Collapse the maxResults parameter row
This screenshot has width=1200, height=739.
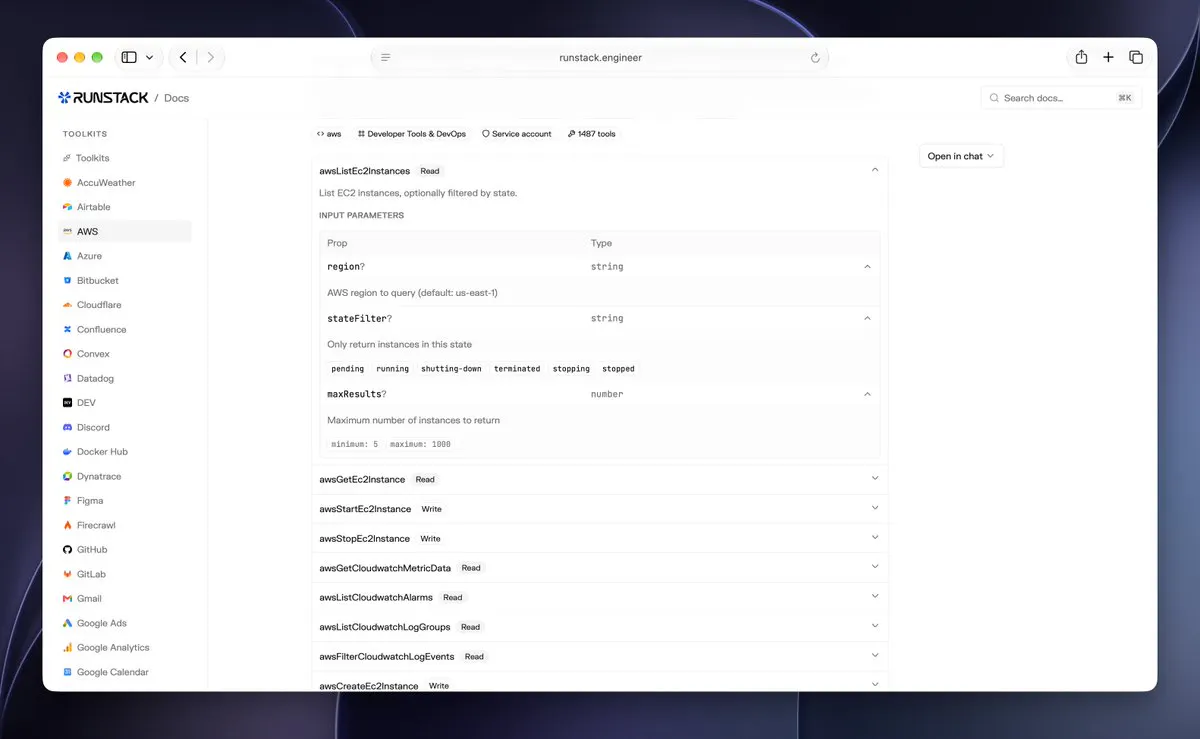(x=867, y=394)
